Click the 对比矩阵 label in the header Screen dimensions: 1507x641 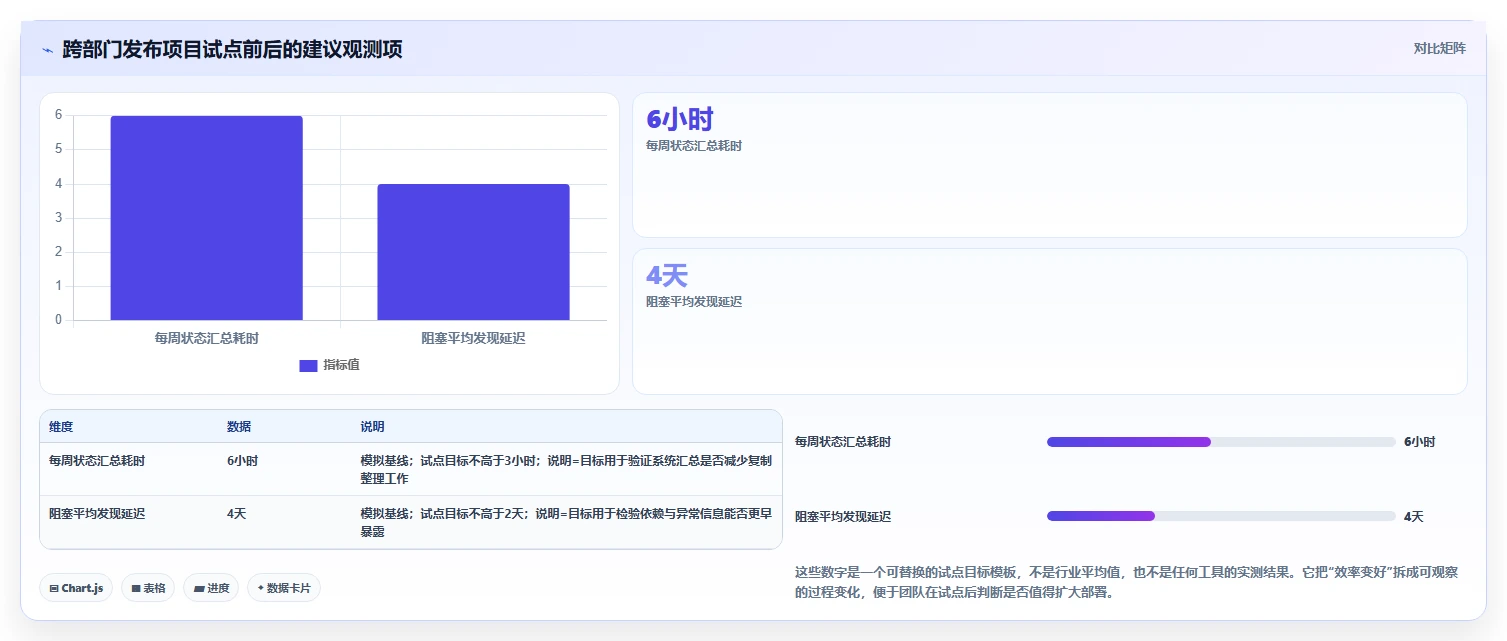point(1439,48)
